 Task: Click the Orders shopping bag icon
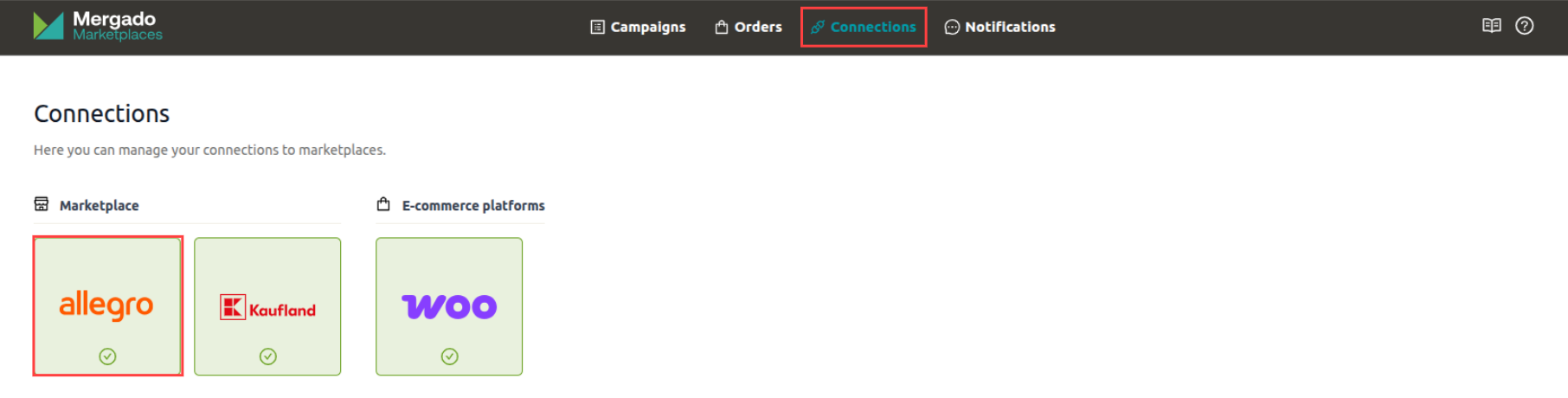722,27
